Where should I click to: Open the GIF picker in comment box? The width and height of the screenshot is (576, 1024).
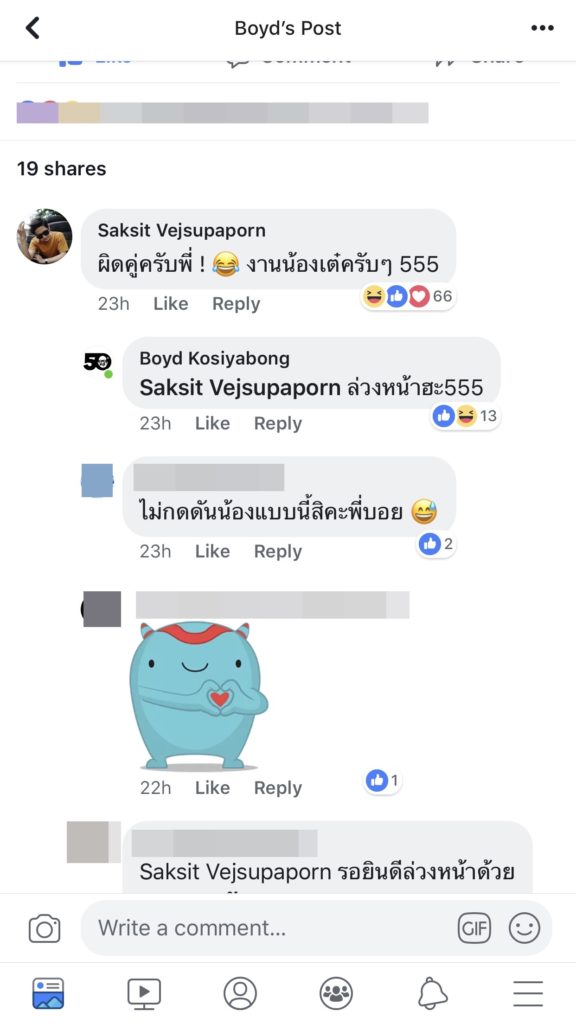click(474, 928)
